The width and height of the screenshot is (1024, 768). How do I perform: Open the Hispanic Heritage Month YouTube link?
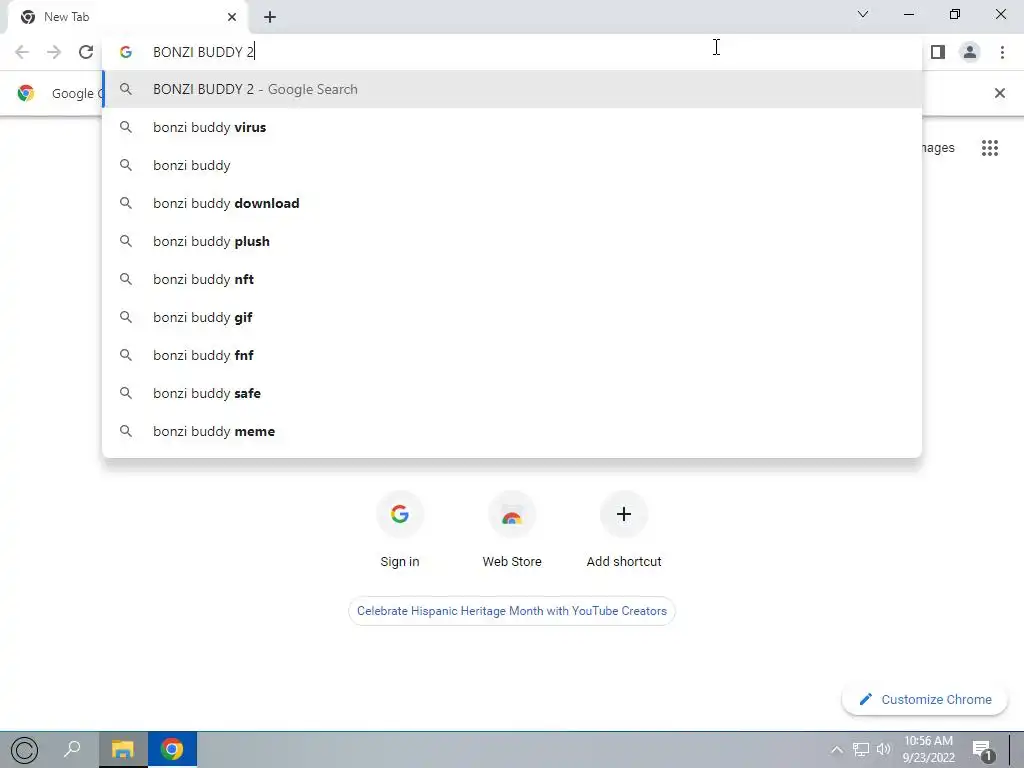(512, 611)
